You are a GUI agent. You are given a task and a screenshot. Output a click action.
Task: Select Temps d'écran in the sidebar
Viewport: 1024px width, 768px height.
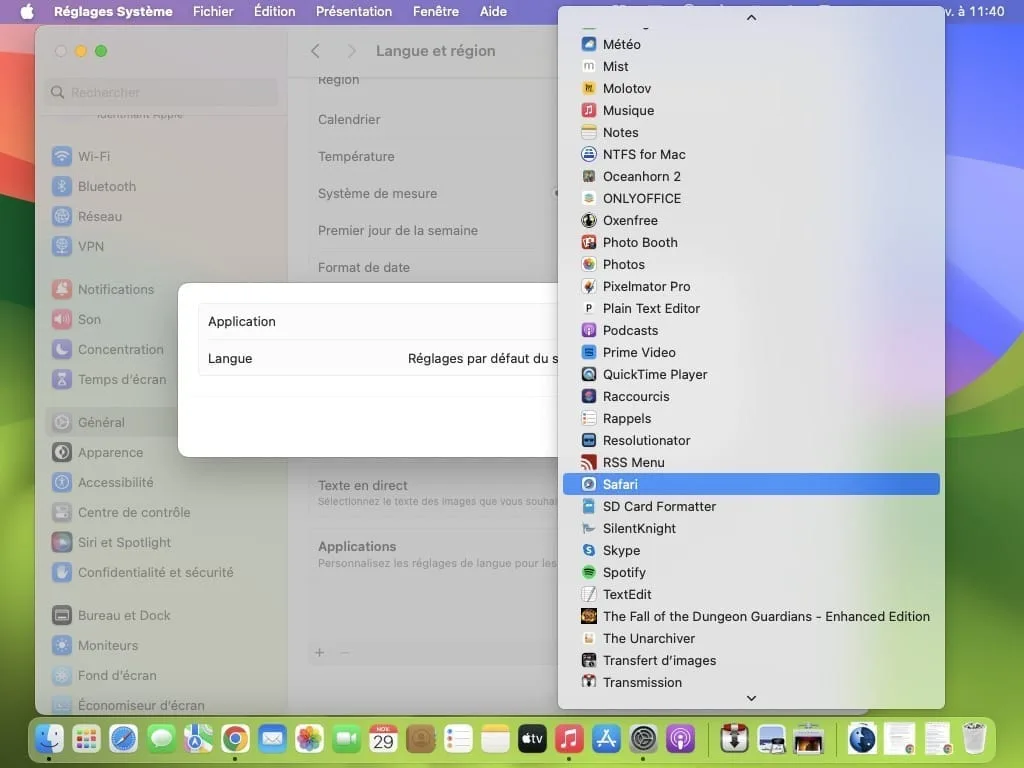[x=118, y=379]
